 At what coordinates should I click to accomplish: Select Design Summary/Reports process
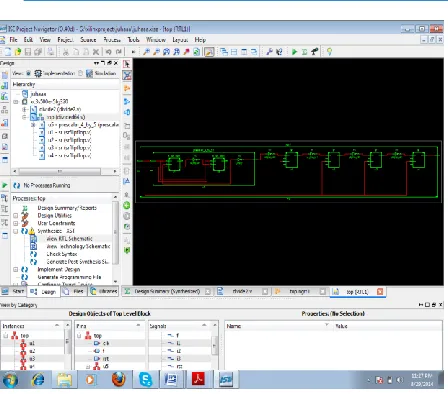(67, 208)
